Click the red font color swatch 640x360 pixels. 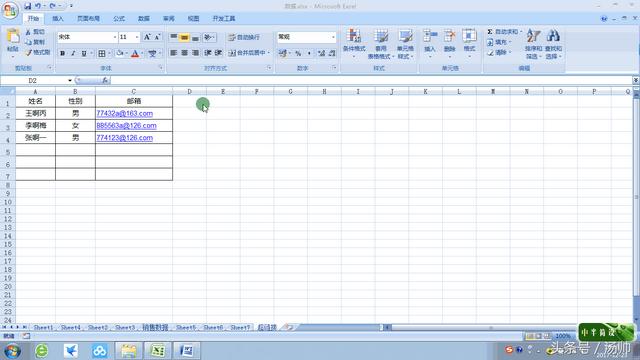click(x=135, y=53)
